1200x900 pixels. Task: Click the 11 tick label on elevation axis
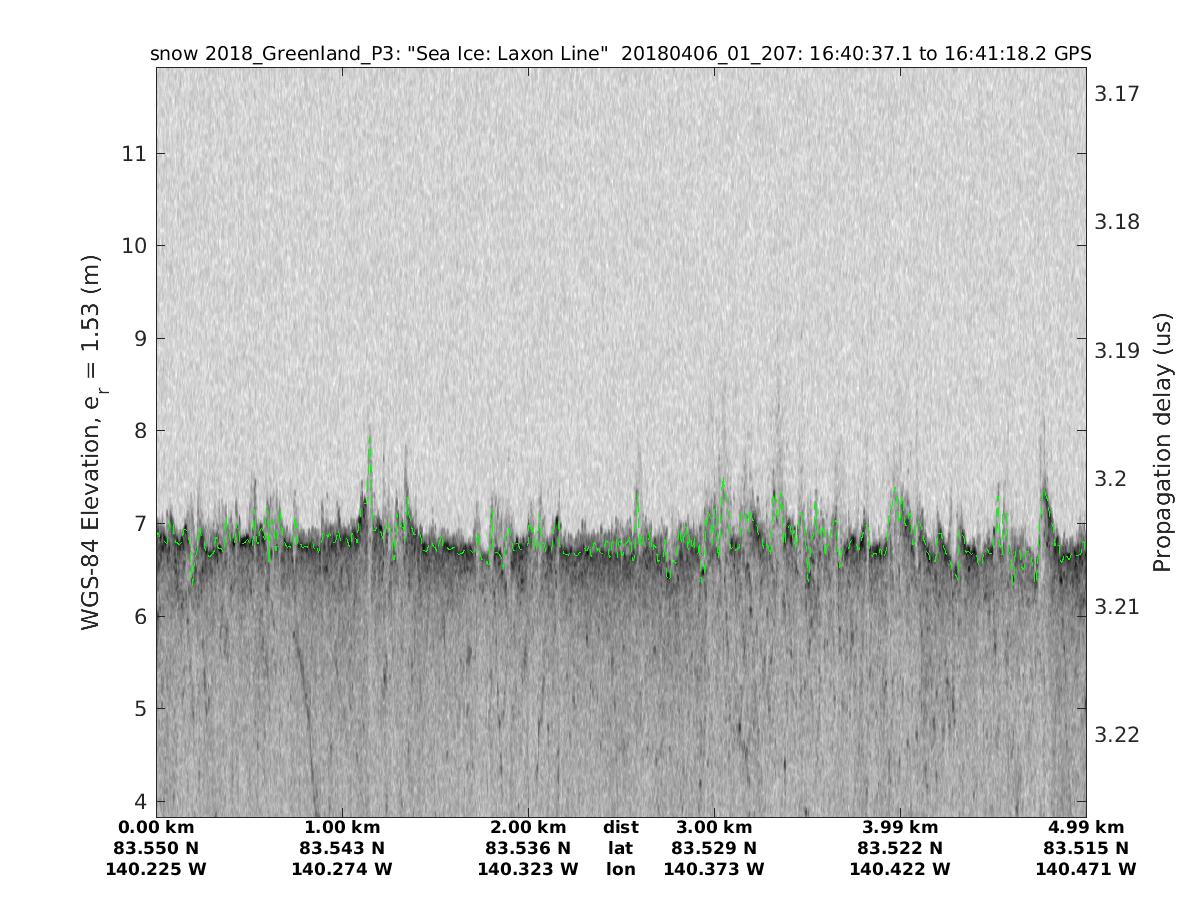pos(134,154)
